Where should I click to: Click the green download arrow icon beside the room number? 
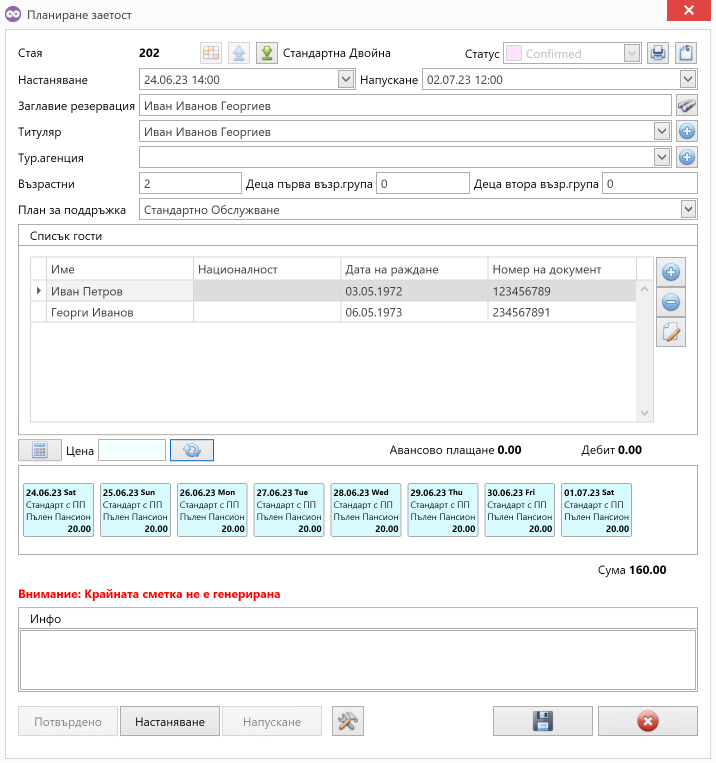[266, 53]
